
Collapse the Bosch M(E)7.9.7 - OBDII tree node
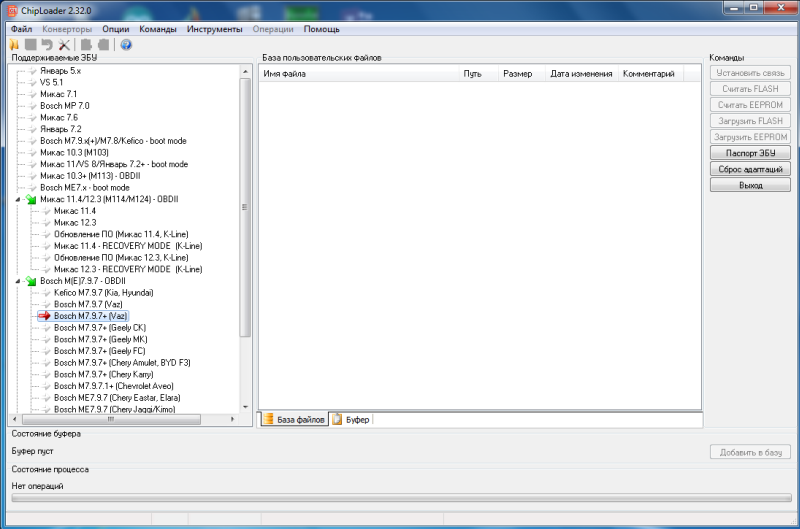pos(19,281)
